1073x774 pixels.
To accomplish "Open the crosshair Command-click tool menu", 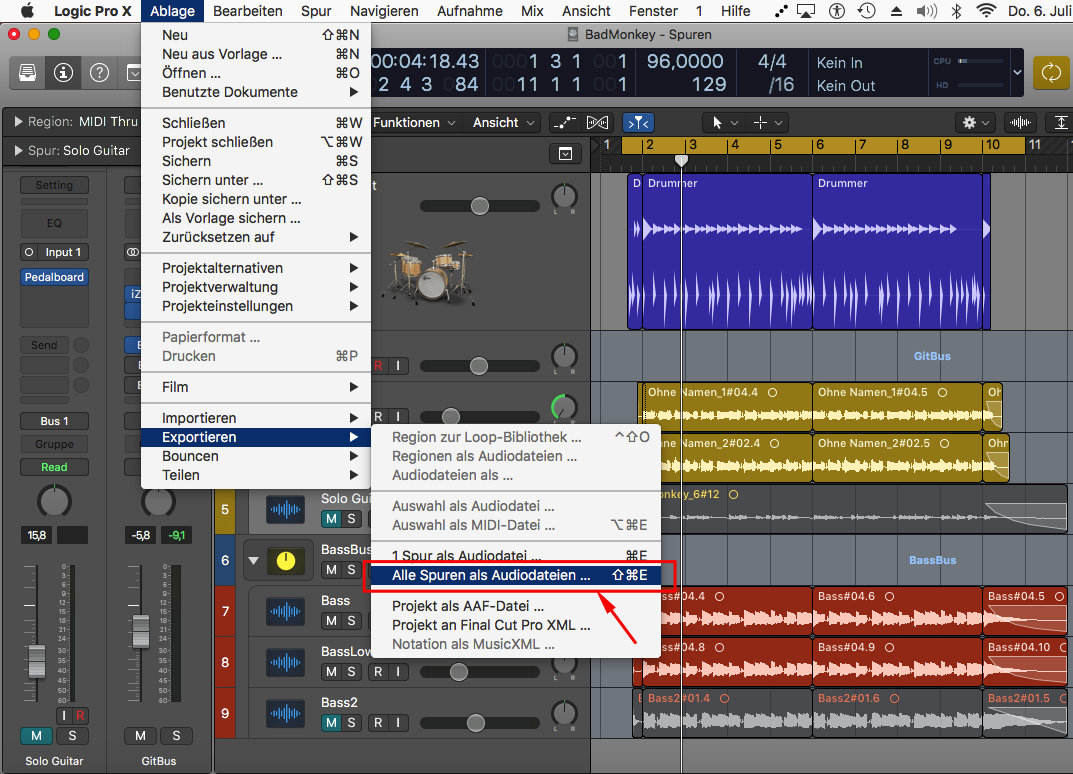I will [767, 122].
